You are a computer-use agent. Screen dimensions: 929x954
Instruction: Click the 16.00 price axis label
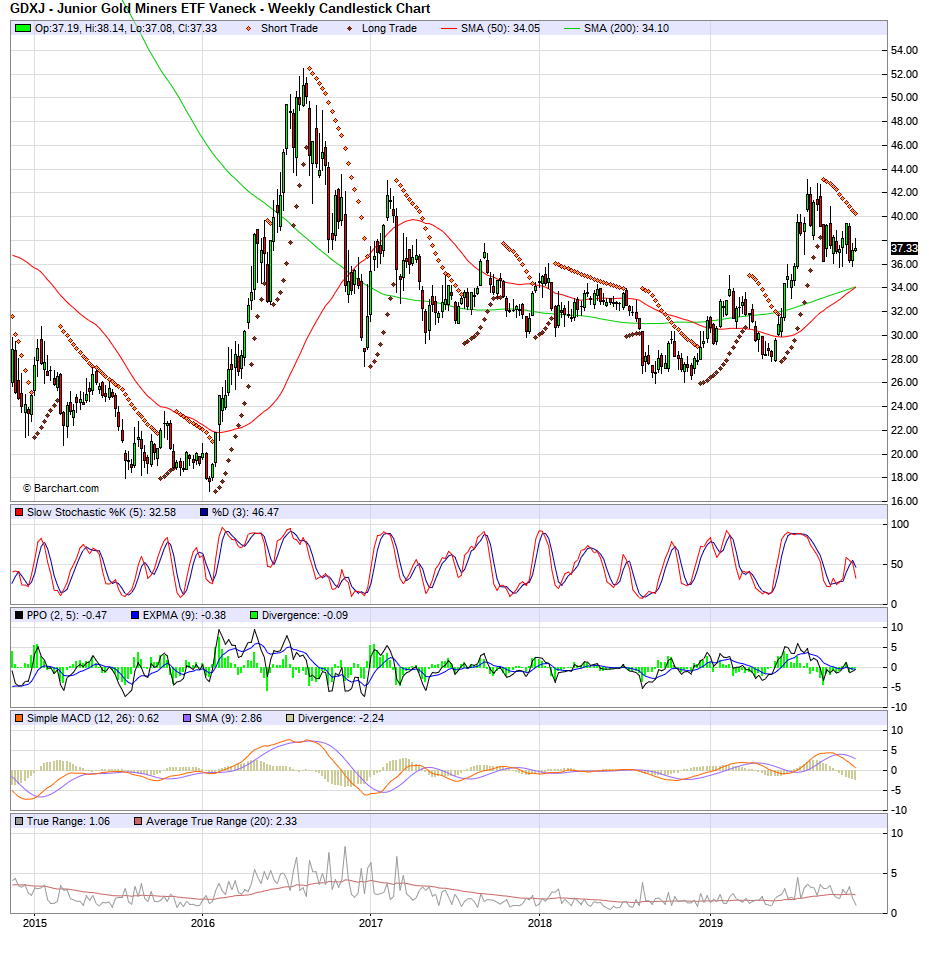coord(904,501)
